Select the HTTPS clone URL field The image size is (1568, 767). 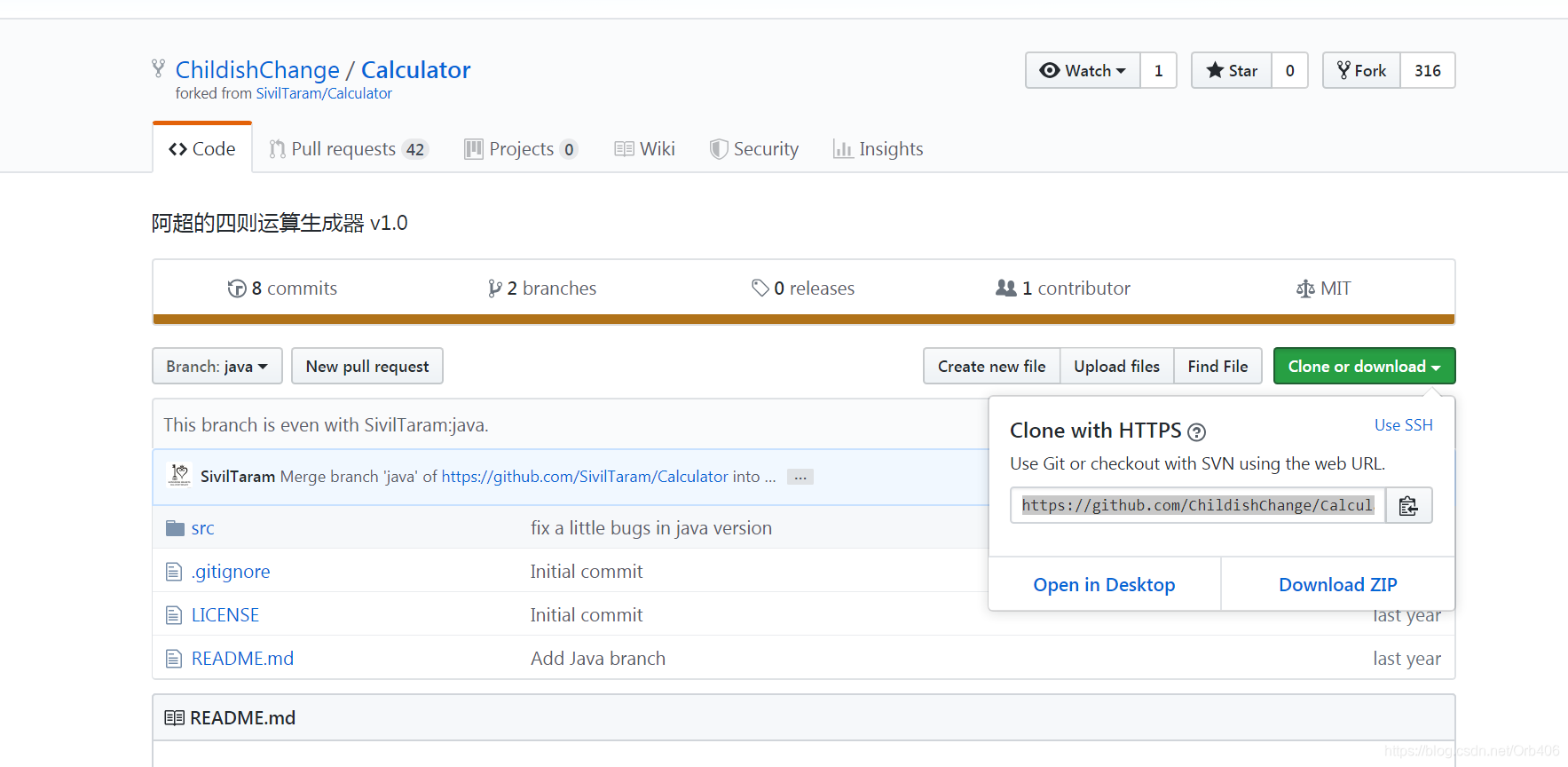(x=1197, y=505)
